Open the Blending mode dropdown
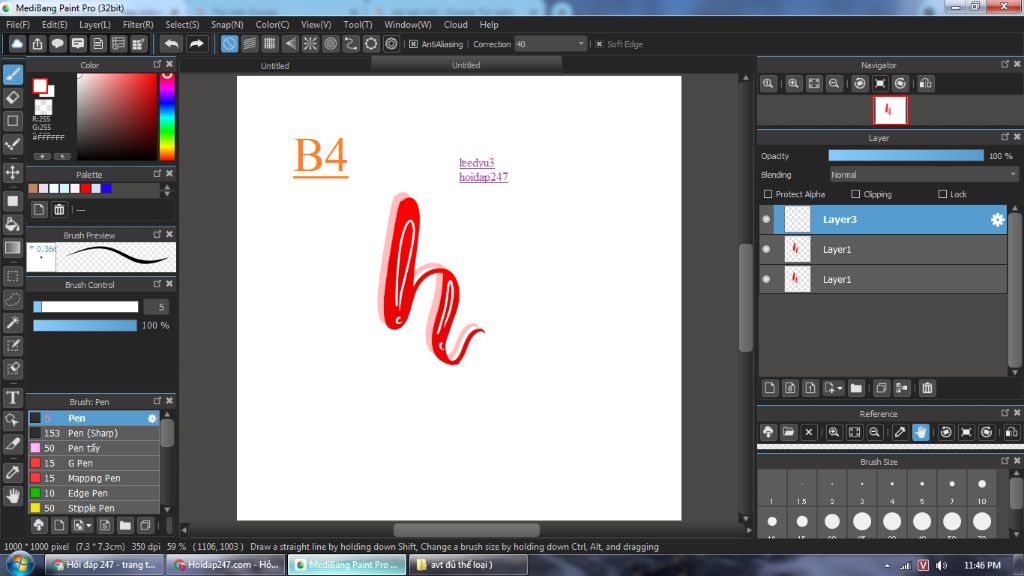 [x=923, y=174]
